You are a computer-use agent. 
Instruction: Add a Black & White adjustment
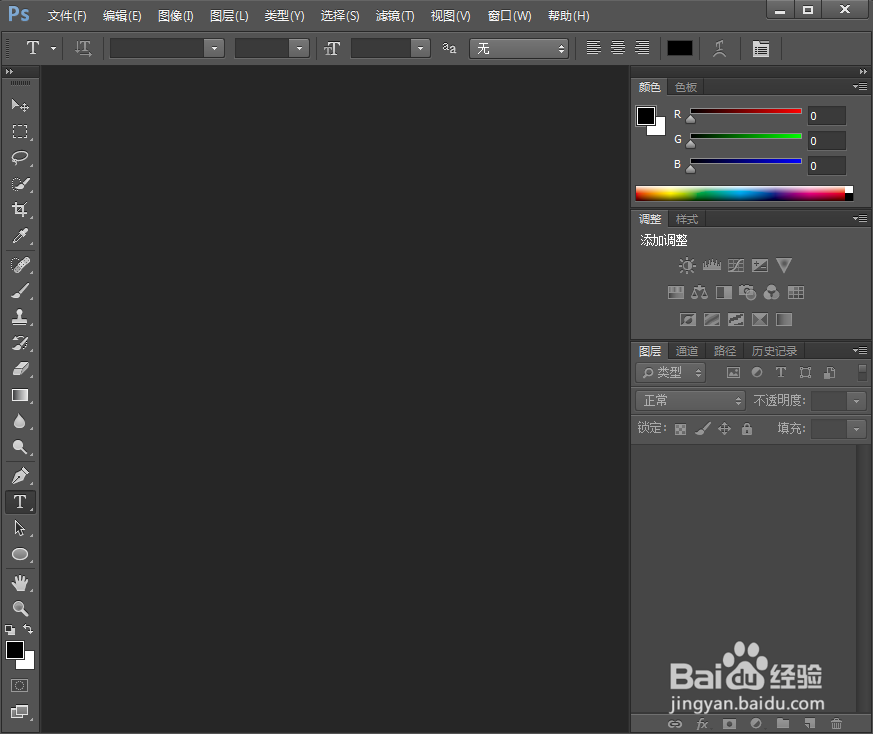click(x=724, y=292)
